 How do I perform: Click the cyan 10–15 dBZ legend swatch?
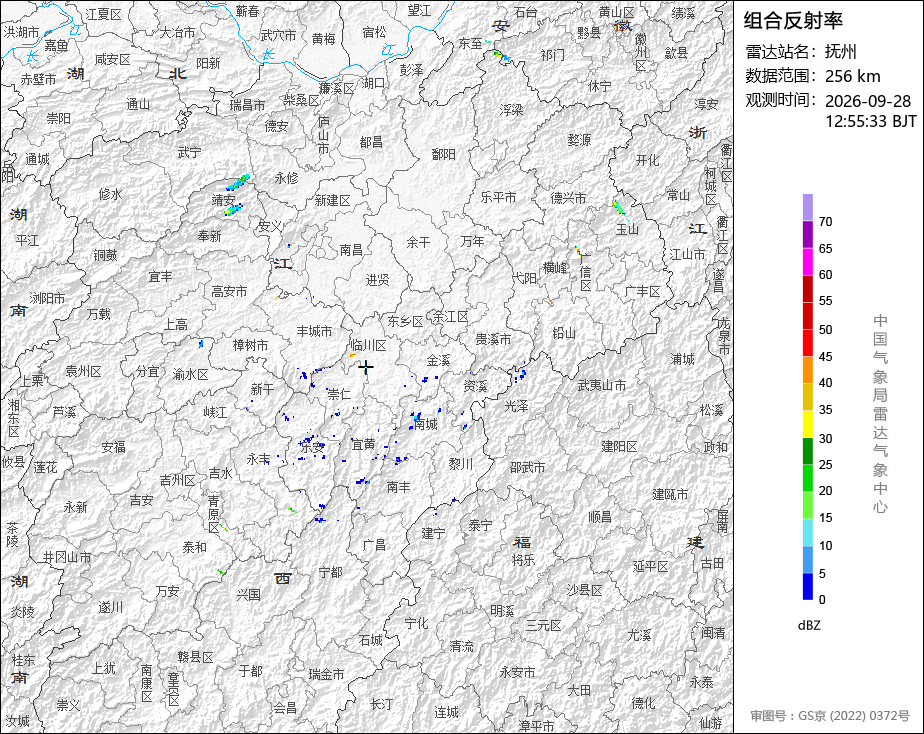point(807,533)
